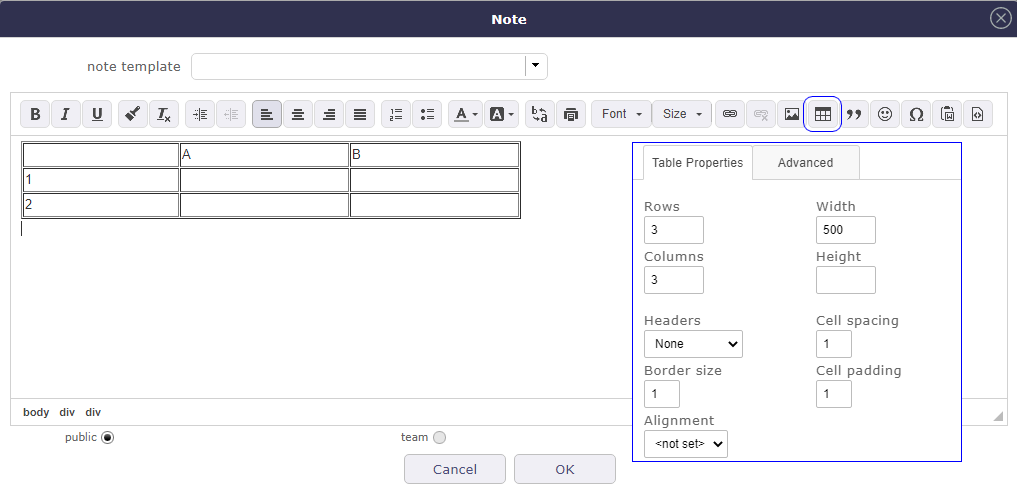Insert a special character (Omega)
This screenshot has height=488, width=1017.
pos(915,114)
